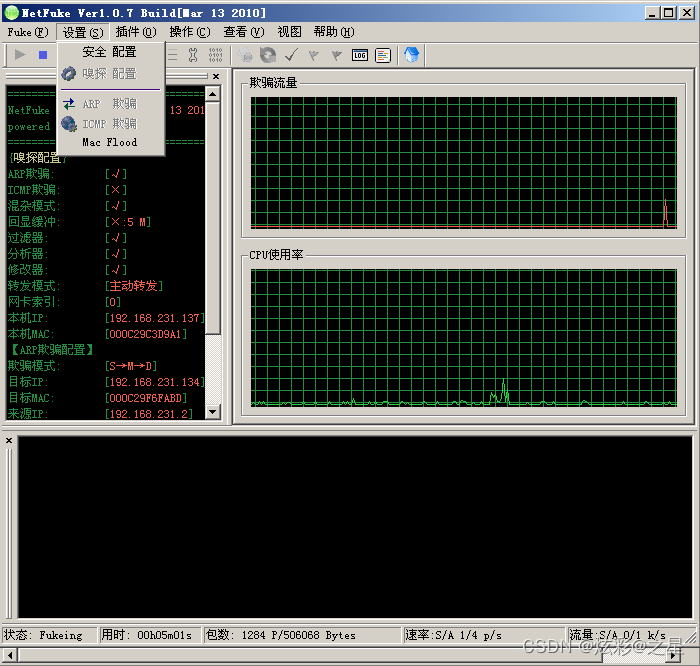Click config panel vertical scrollbar thumb
The height and width of the screenshot is (666, 700).
pyautogui.click(x=213, y=218)
